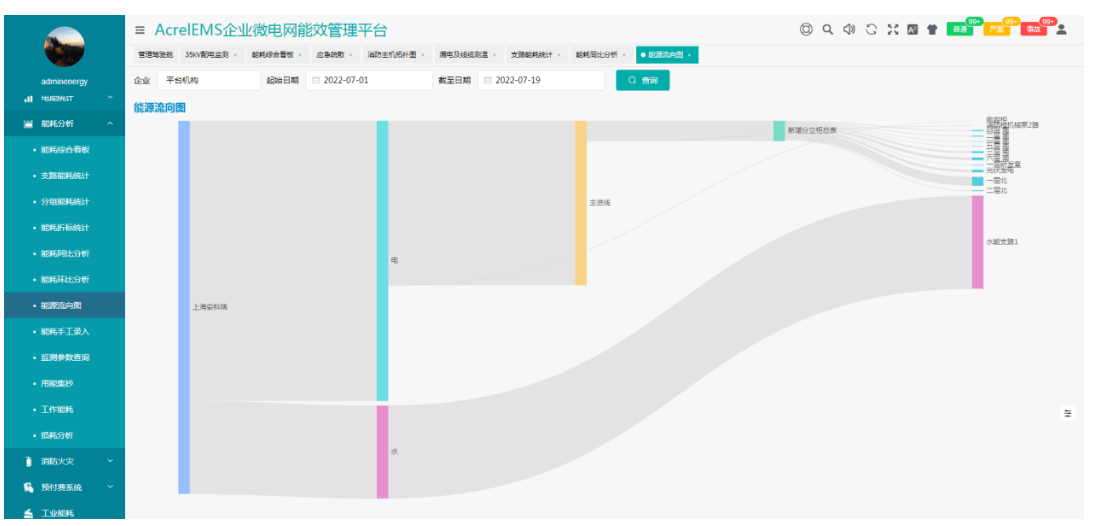The image size is (1093, 526).
Task: Open 能耗综合看板 in sidebar
Action: (65, 149)
